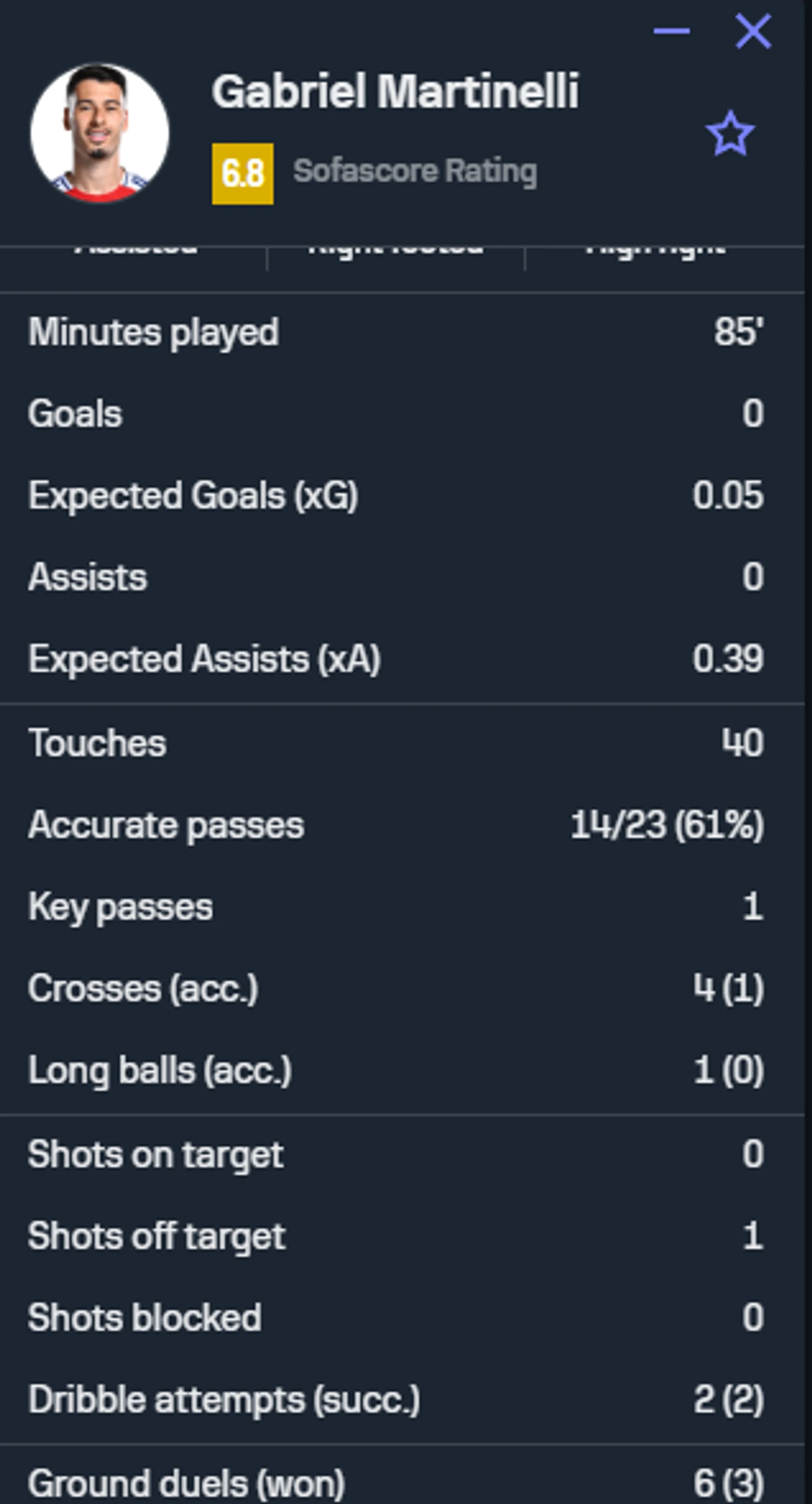Open Gabriel Martinelli's profile photo
812x1504 pixels.
100,133
